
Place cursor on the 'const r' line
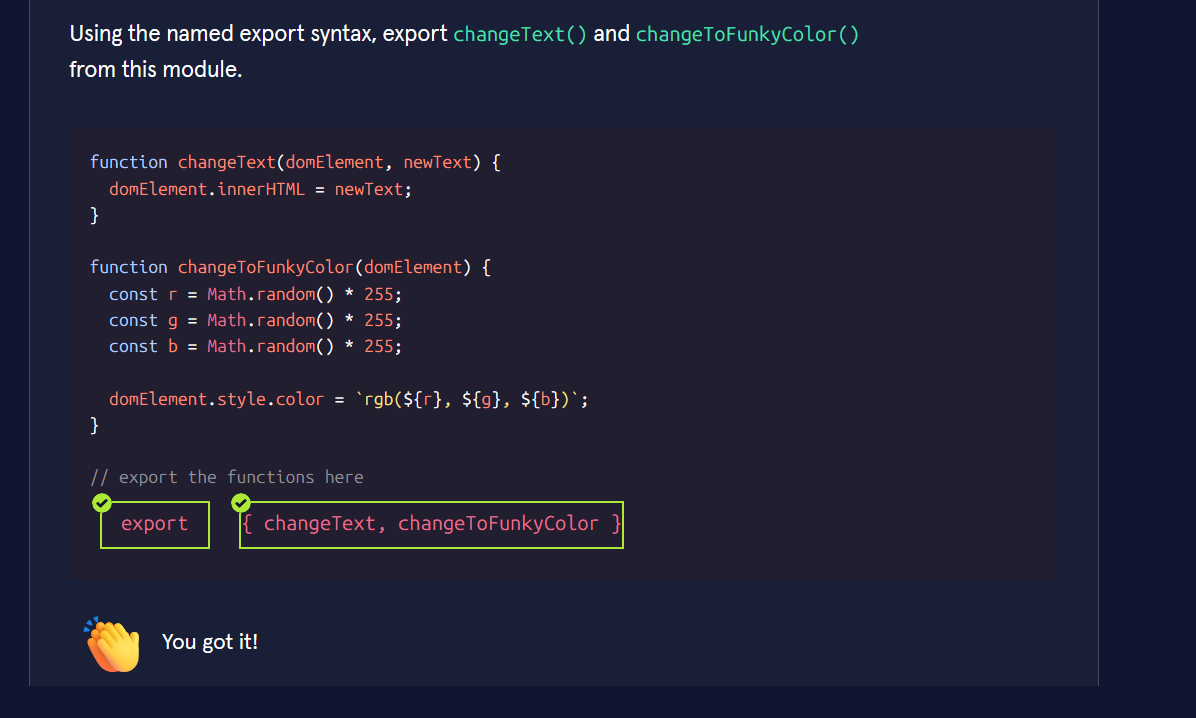pos(255,294)
